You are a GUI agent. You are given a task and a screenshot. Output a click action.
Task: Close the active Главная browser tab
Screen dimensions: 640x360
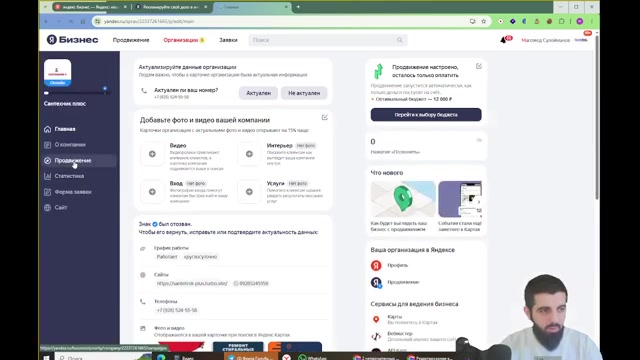click(x=286, y=7)
